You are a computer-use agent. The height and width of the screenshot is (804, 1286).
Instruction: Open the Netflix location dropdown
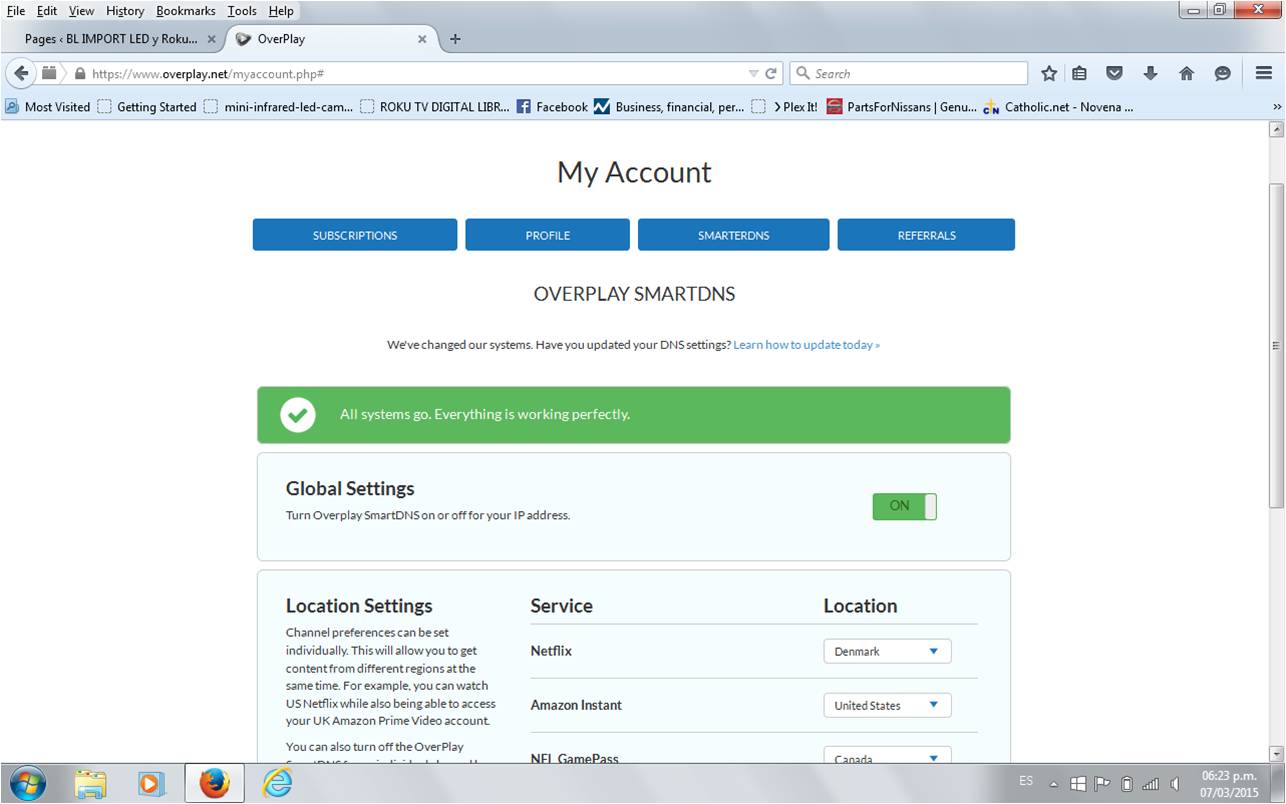[x=887, y=651]
